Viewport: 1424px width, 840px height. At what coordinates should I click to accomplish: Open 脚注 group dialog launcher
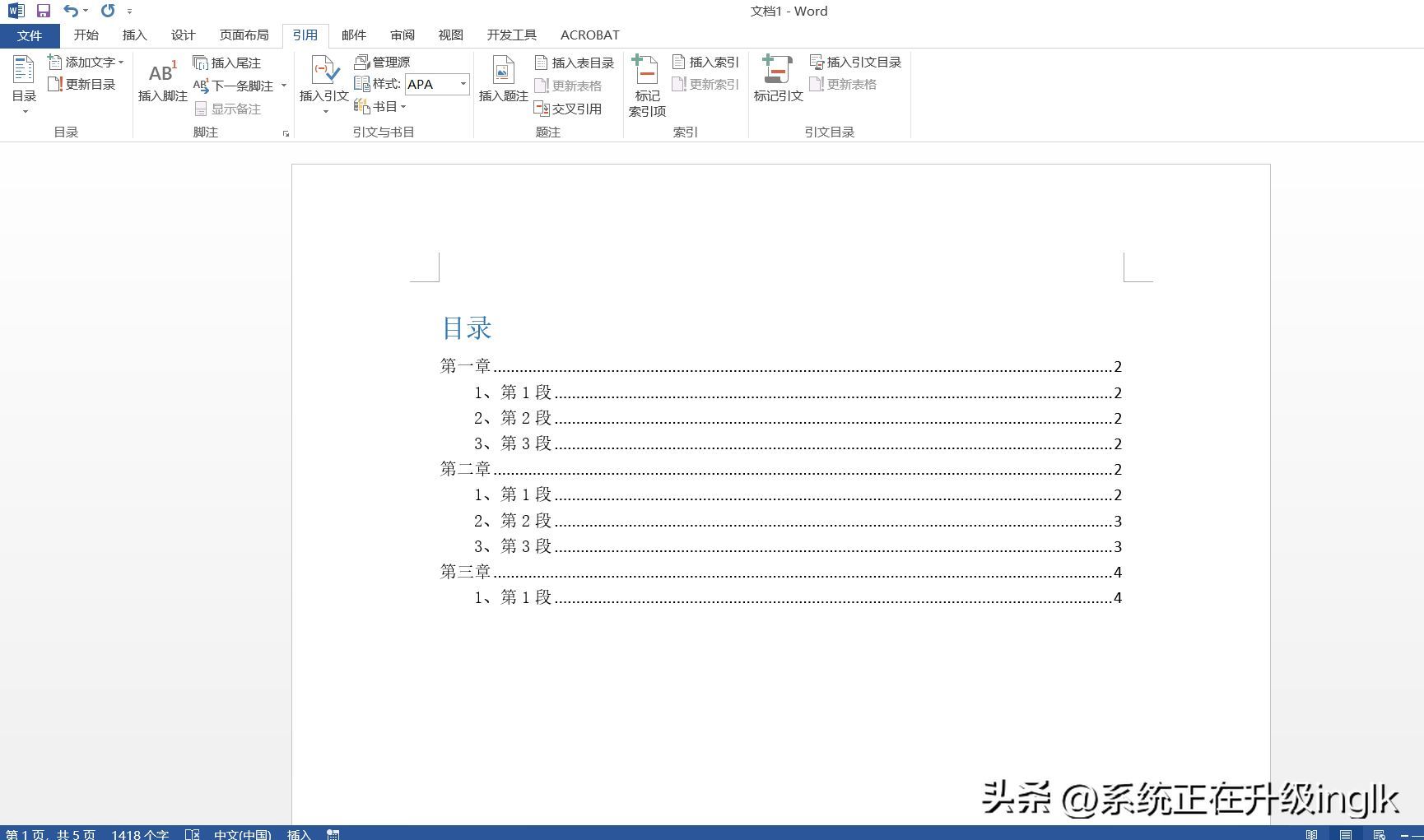pyautogui.click(x=286, y=133)
